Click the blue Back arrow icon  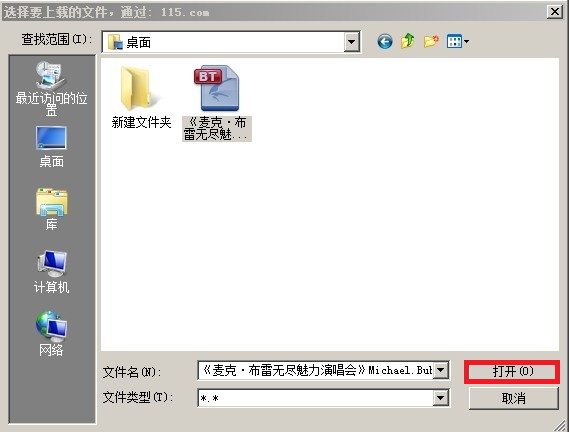click(x=385, y=41)
